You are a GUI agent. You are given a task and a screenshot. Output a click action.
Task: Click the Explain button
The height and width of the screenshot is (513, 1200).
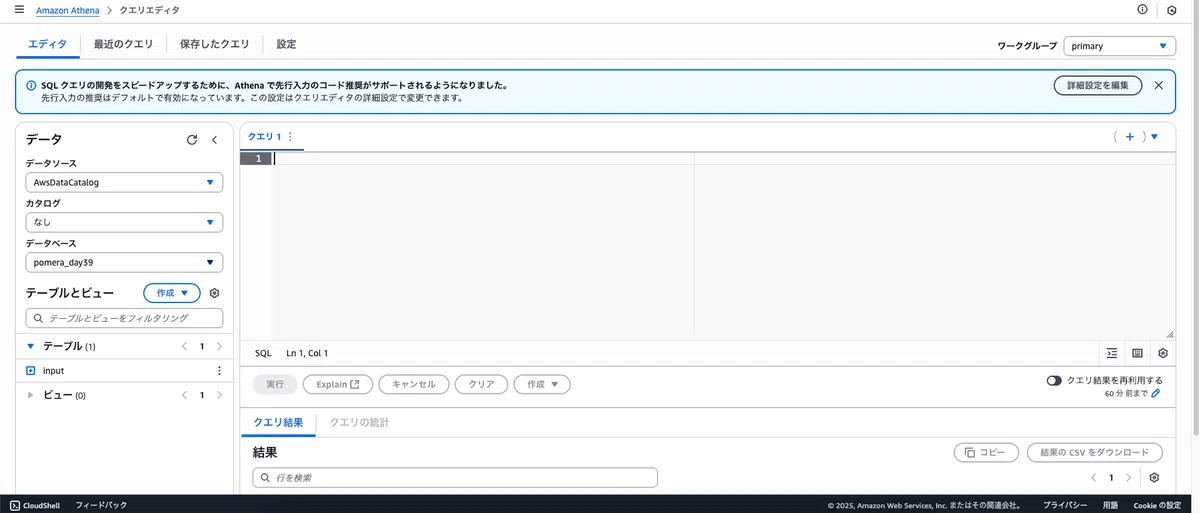coord(338,384)
